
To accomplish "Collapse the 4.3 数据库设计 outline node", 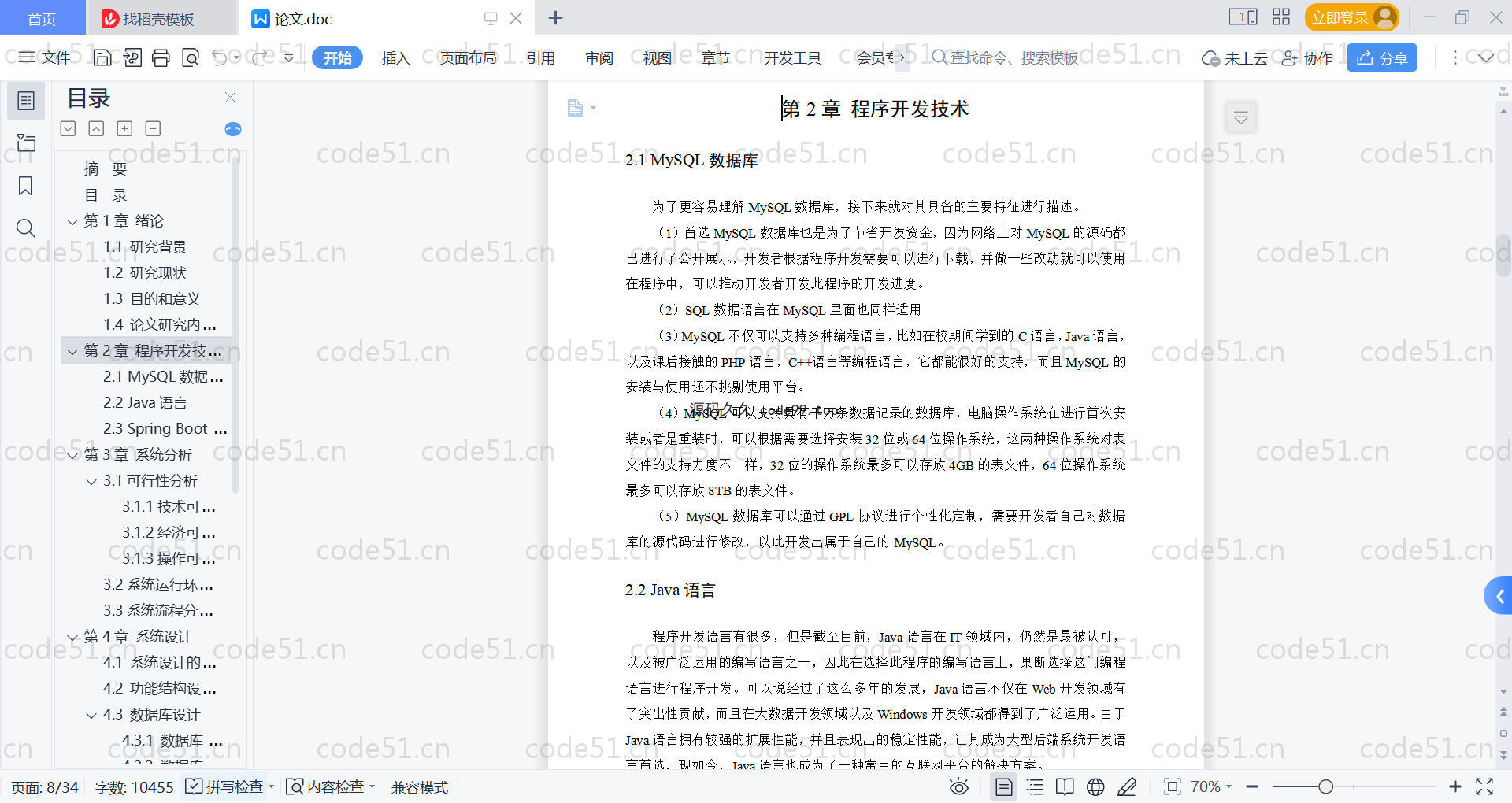I will [91, 716].
